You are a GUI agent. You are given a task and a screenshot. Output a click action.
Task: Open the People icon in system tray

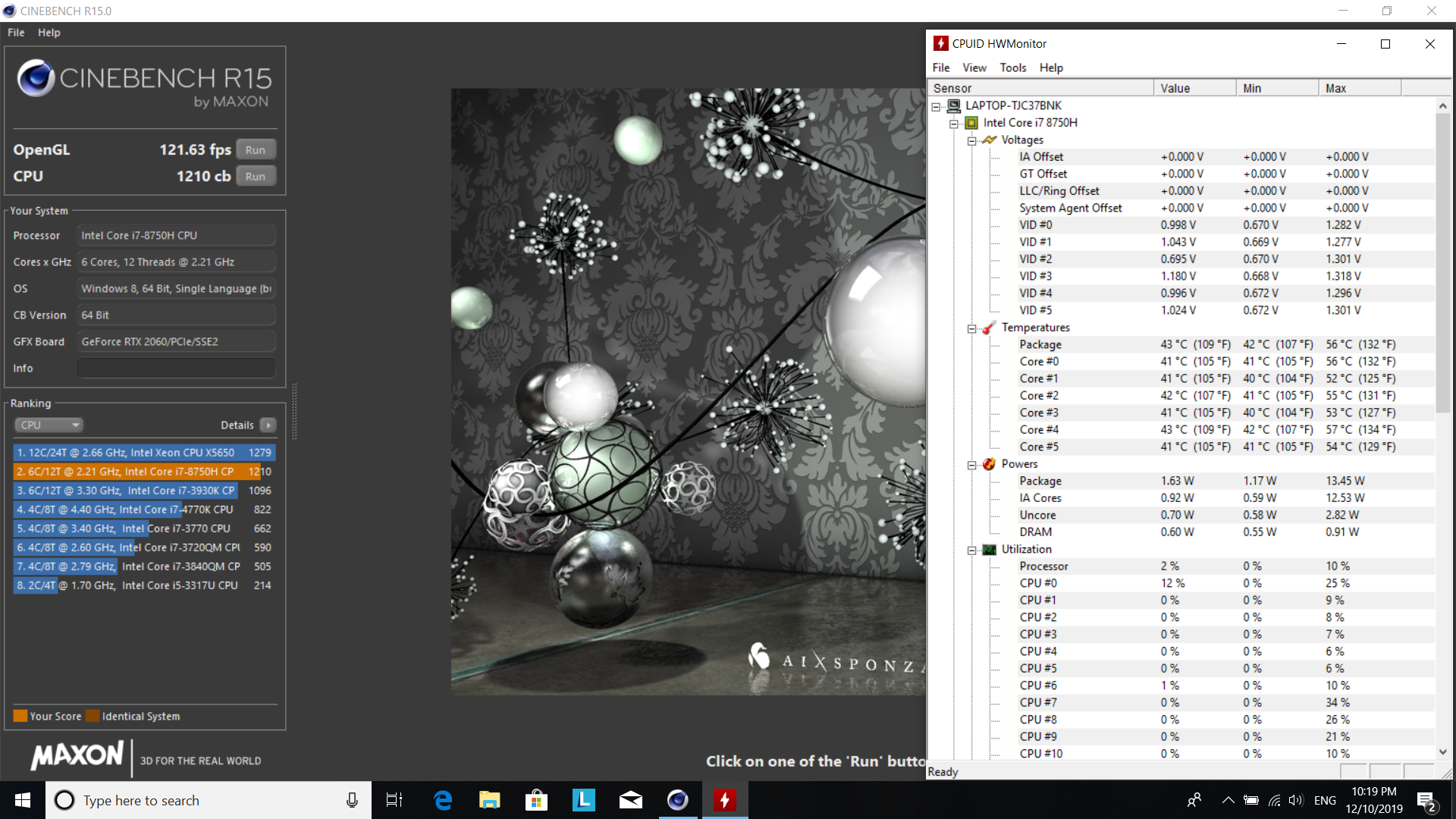[1194, 800]
